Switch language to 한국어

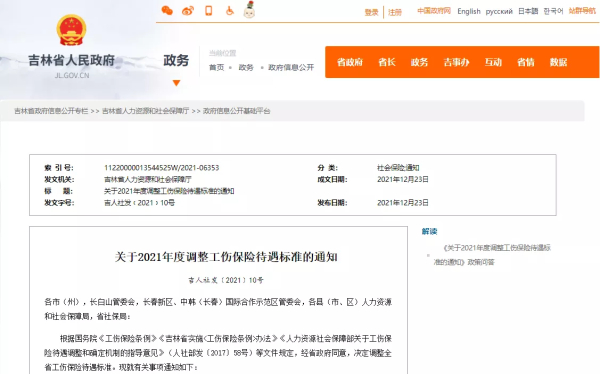pos(553,11)
